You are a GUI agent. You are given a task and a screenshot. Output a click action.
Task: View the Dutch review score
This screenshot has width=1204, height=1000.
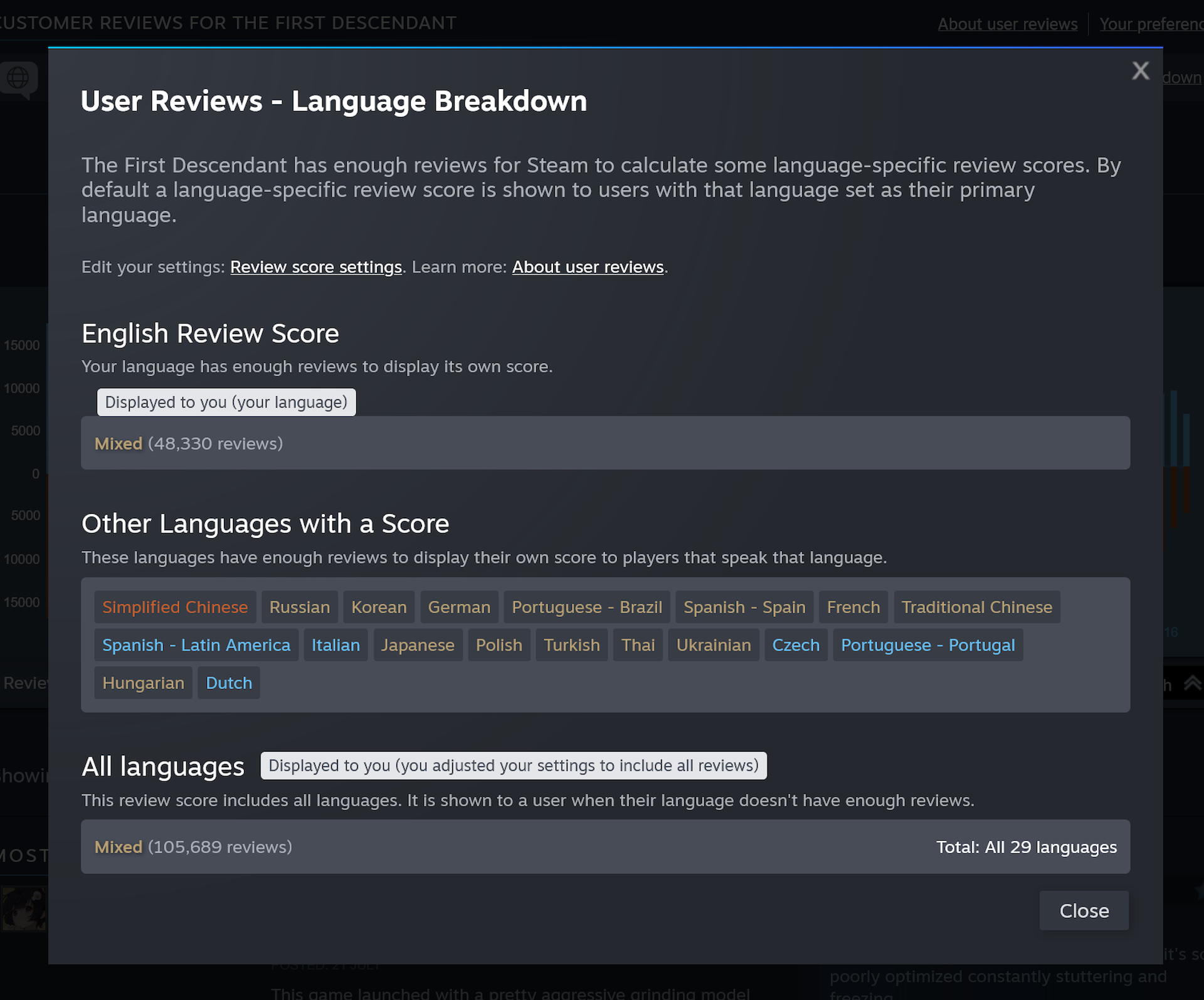point(228,682)
